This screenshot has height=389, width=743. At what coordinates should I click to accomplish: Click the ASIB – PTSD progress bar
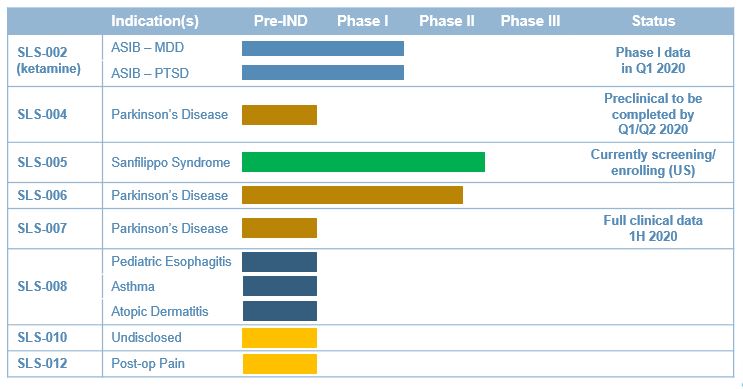pos(323,72)
